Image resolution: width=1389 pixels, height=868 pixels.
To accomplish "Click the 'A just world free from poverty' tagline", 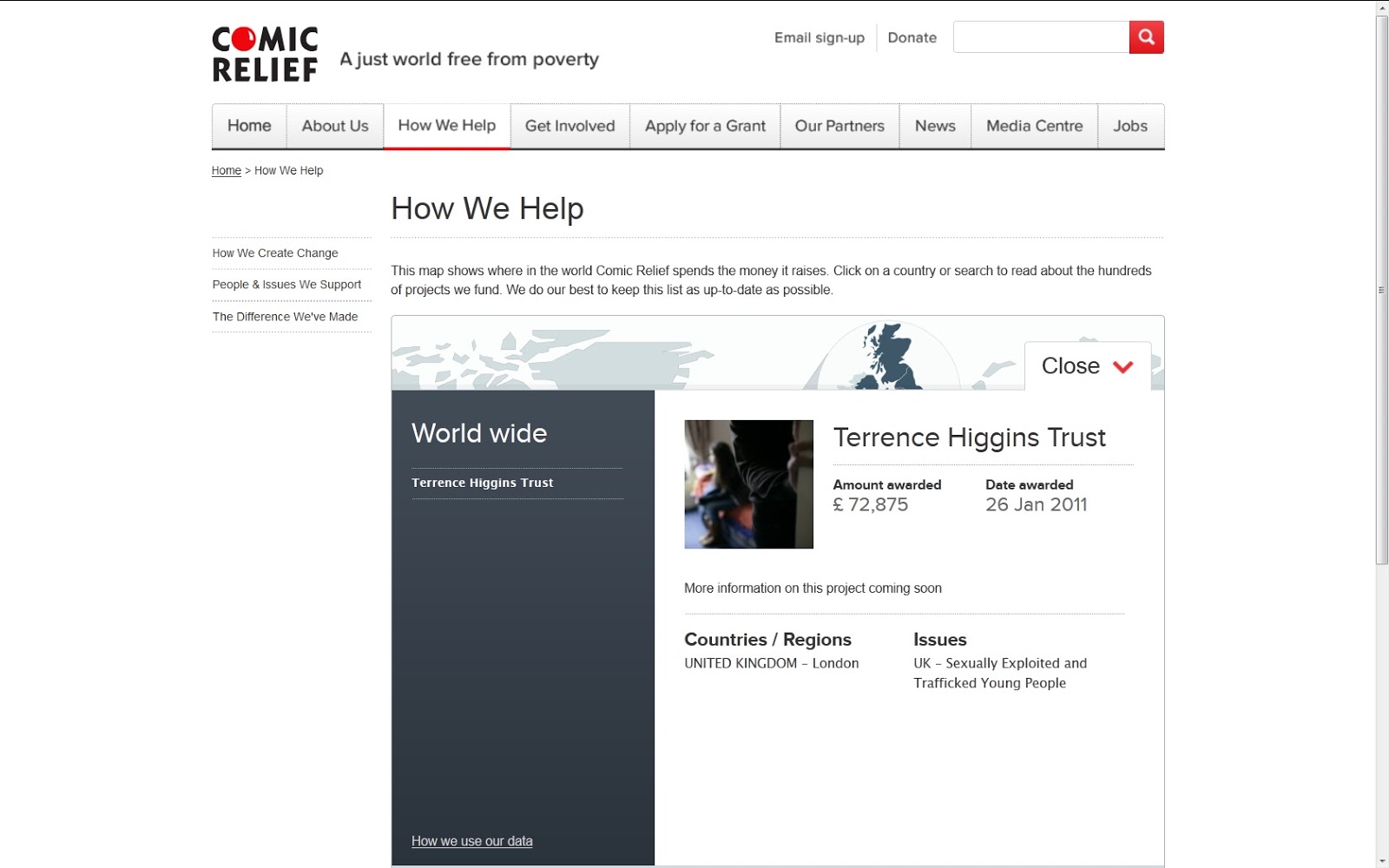I will coord(469,60).
